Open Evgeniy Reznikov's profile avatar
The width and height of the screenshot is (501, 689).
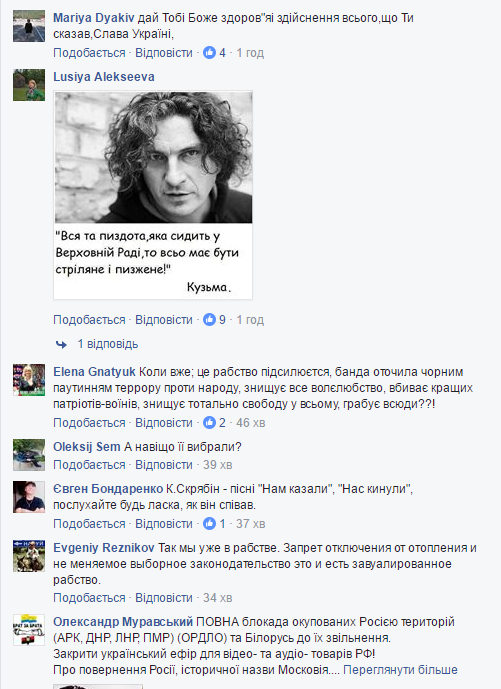coord(29,556)
